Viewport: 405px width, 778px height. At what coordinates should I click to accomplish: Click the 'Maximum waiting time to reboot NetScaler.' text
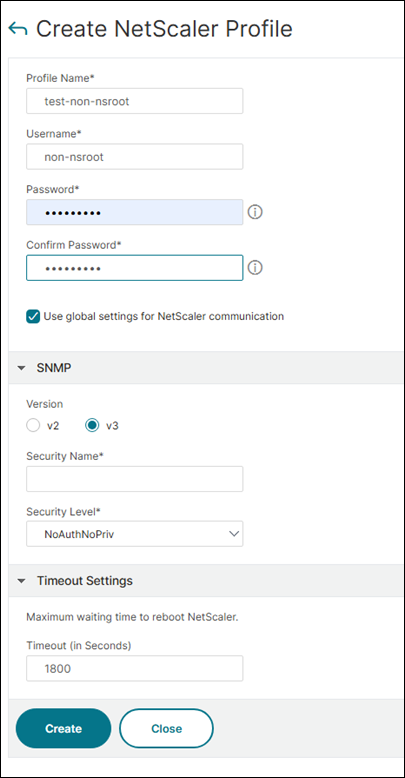point(133,618)
